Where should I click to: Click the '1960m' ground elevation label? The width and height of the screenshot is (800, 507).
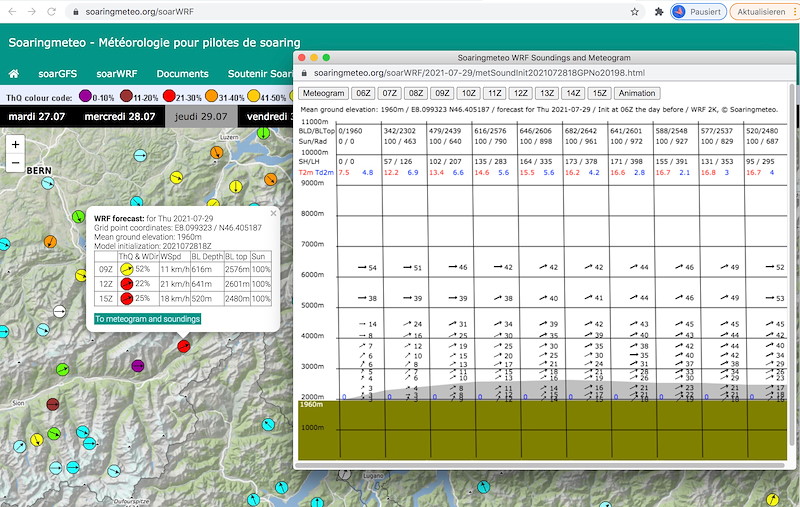tap(312, 404)
